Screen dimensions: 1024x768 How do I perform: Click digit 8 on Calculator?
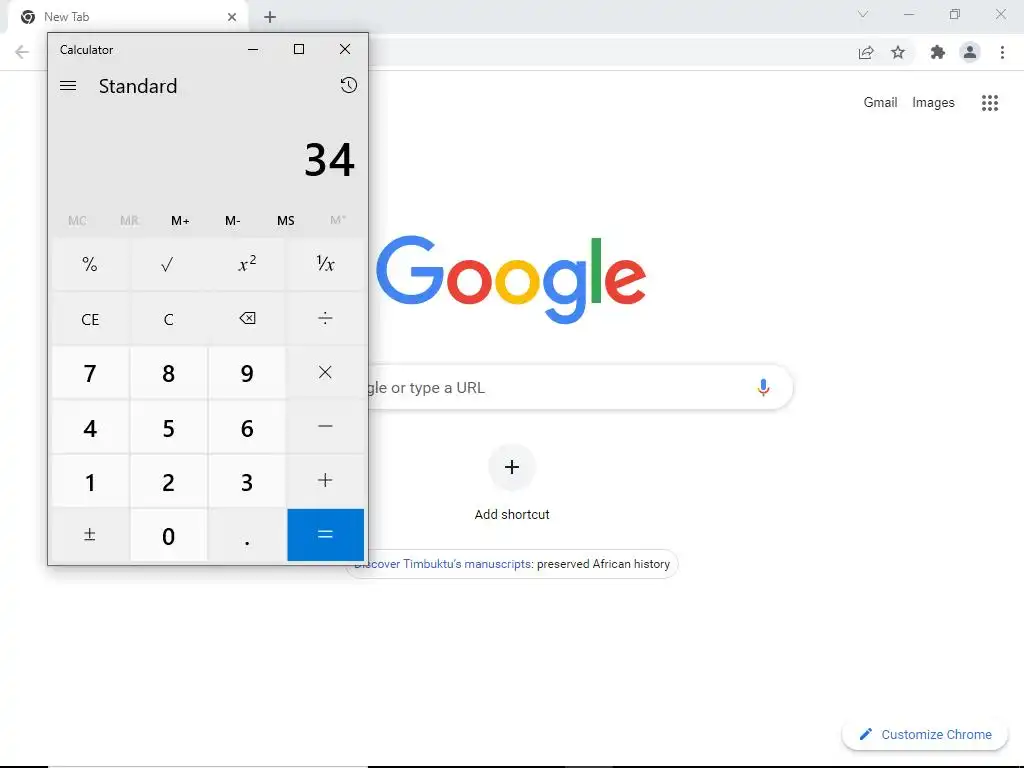click(x=168, y=372)
